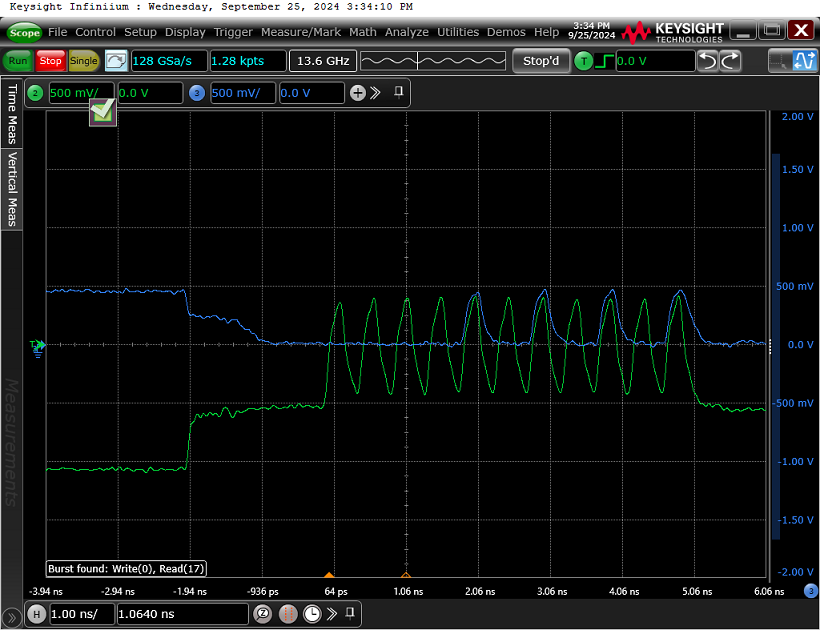Toggle the rising edge trigger slope icon
820x630 pixels.
point(605,61)
